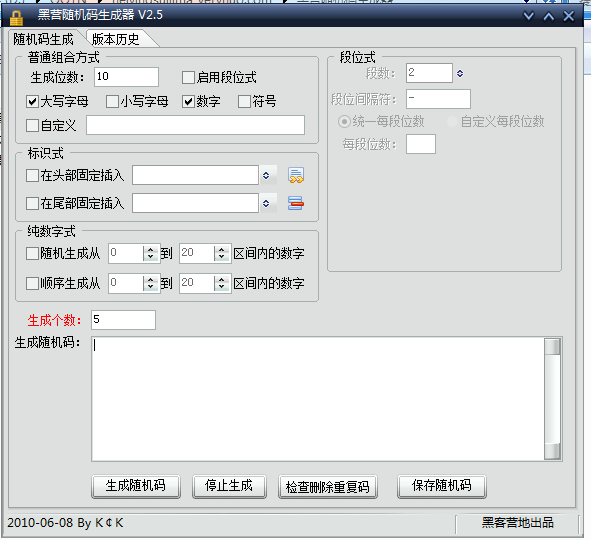Screen dimensions: 591x540
Task: Adjust 顺序生成从 start value spinner
Action: (151, 283)
